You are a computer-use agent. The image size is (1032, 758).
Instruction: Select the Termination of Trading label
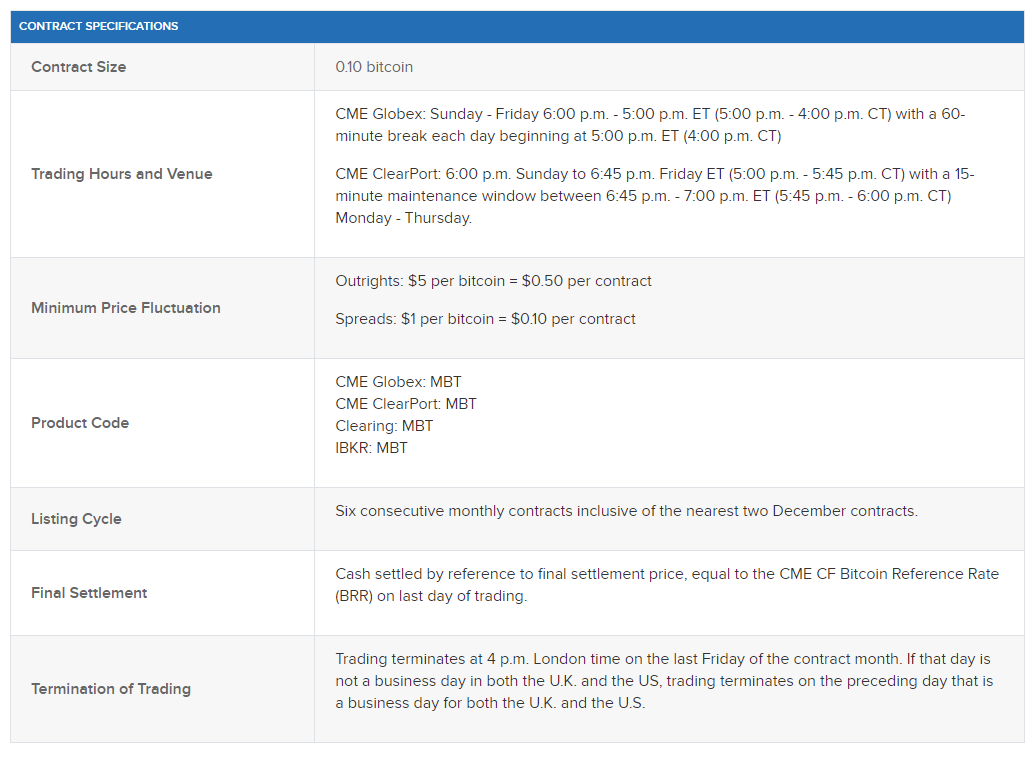[x=111, y=689]
